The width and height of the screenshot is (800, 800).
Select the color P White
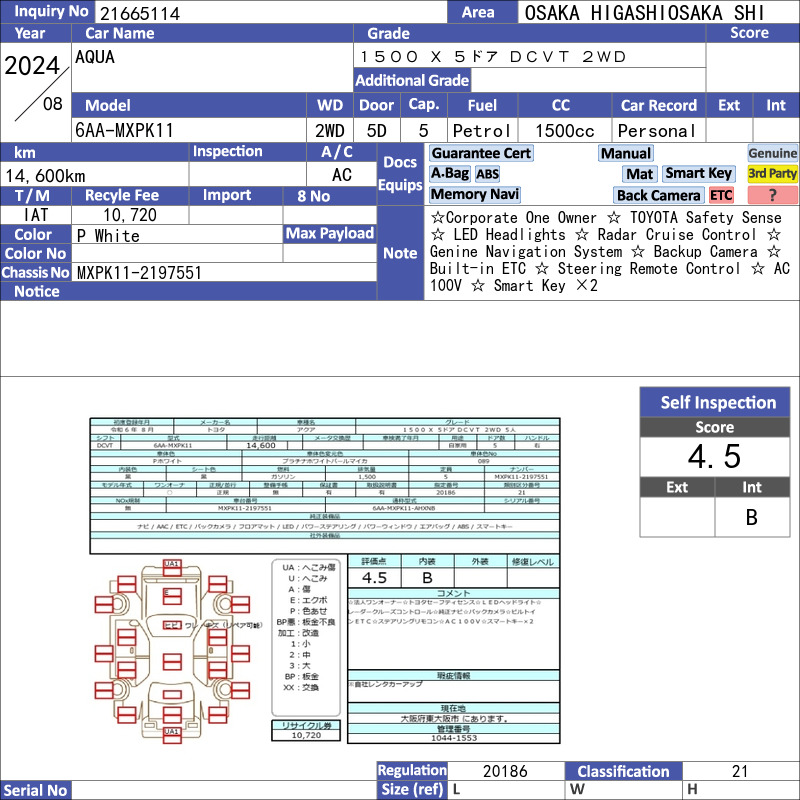[108, 236]
